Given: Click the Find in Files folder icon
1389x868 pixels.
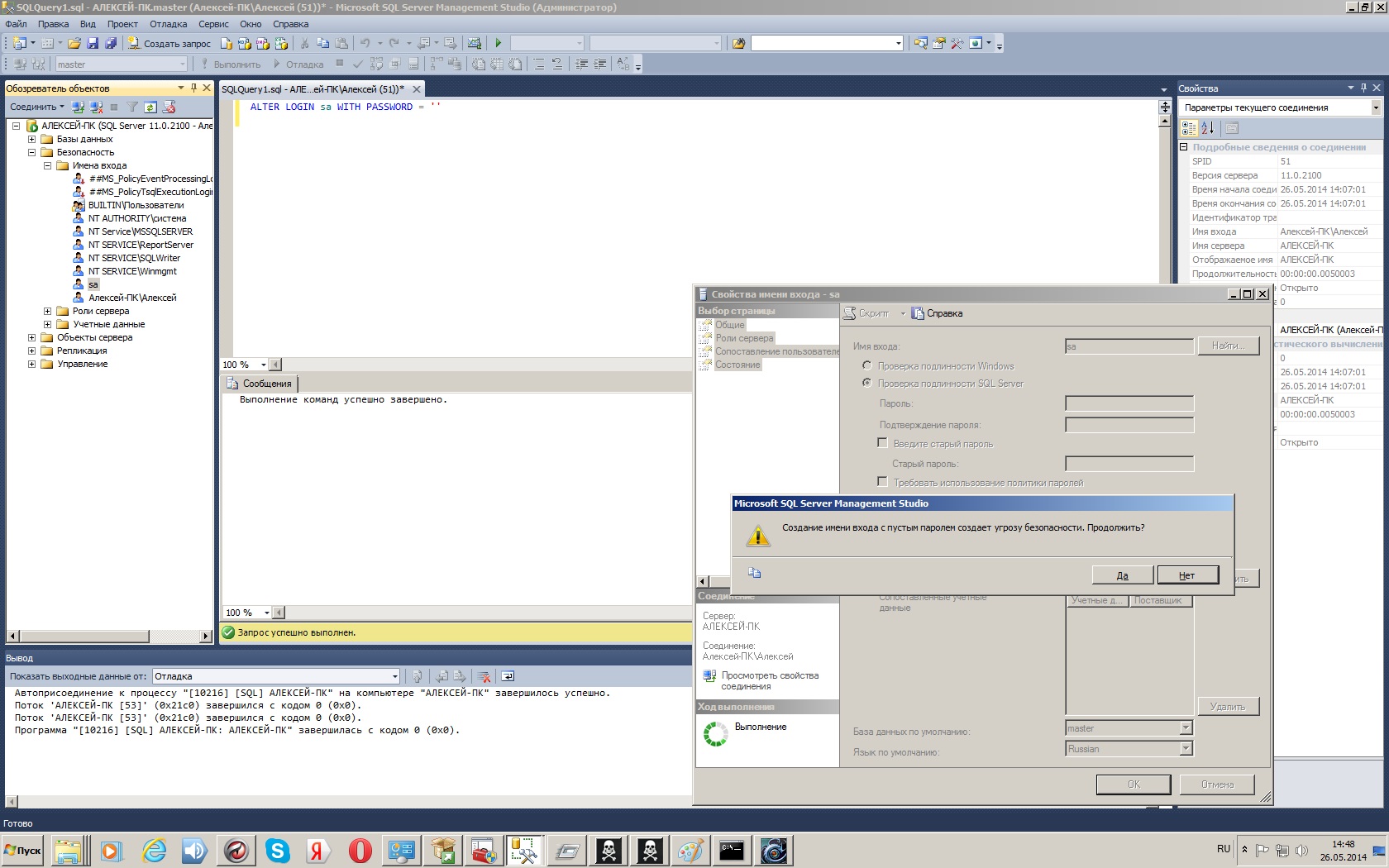Looking at the screenshot, I should [738, 43].
